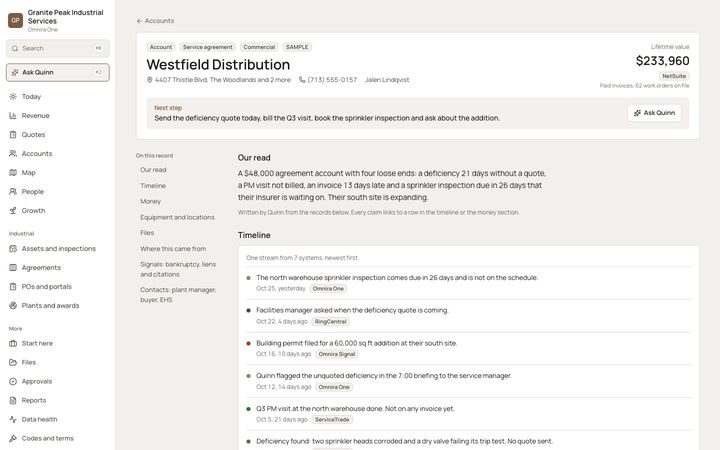Click the ServiceTrade source badge
The width and height of the screenshot is (720, 450).
pyautogui.click(x=332, y=420)
